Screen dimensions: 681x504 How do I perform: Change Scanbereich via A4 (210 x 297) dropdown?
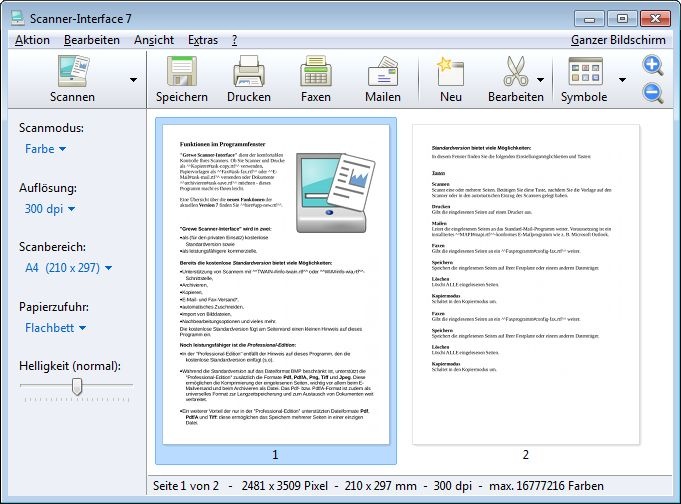(68, 268)
